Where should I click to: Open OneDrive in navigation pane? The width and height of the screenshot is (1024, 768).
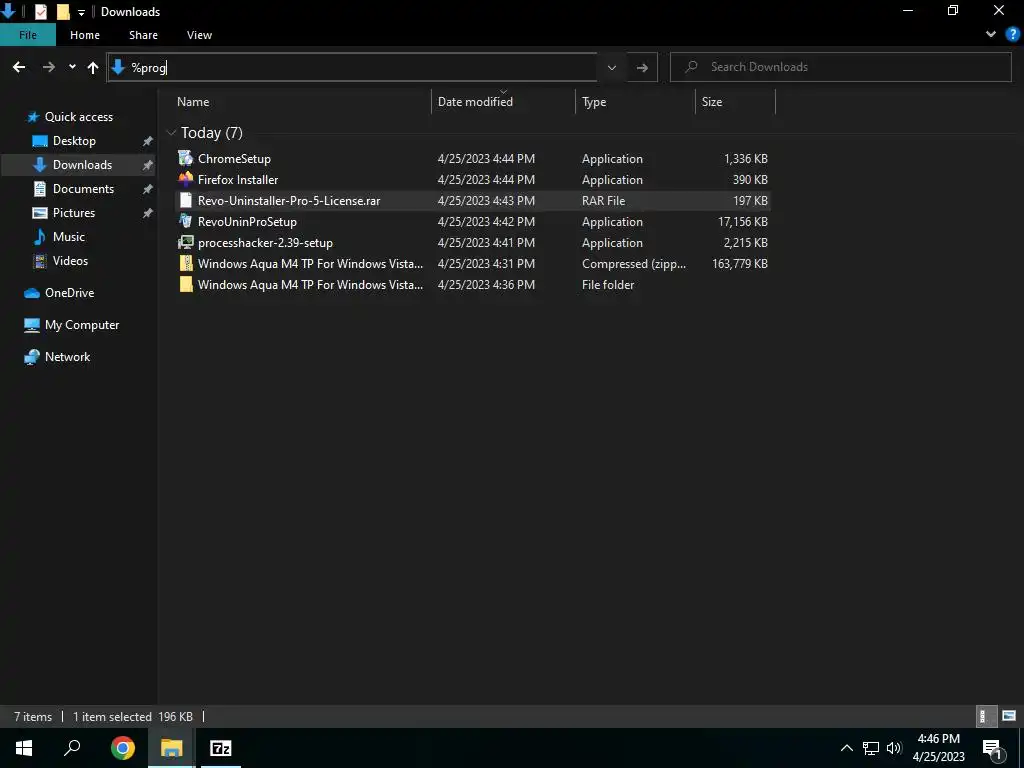tap(69, 293)
